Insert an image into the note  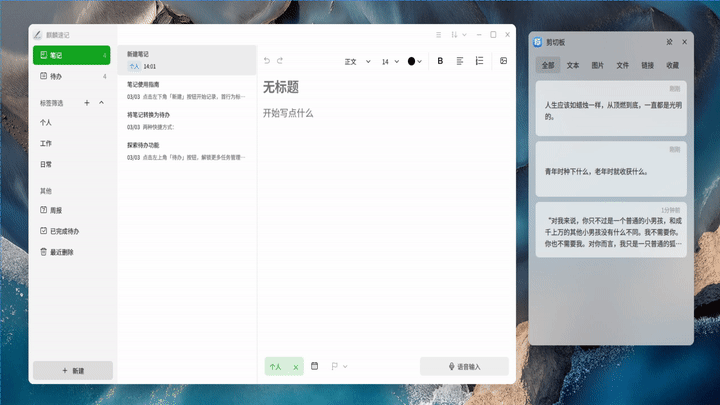503,61
